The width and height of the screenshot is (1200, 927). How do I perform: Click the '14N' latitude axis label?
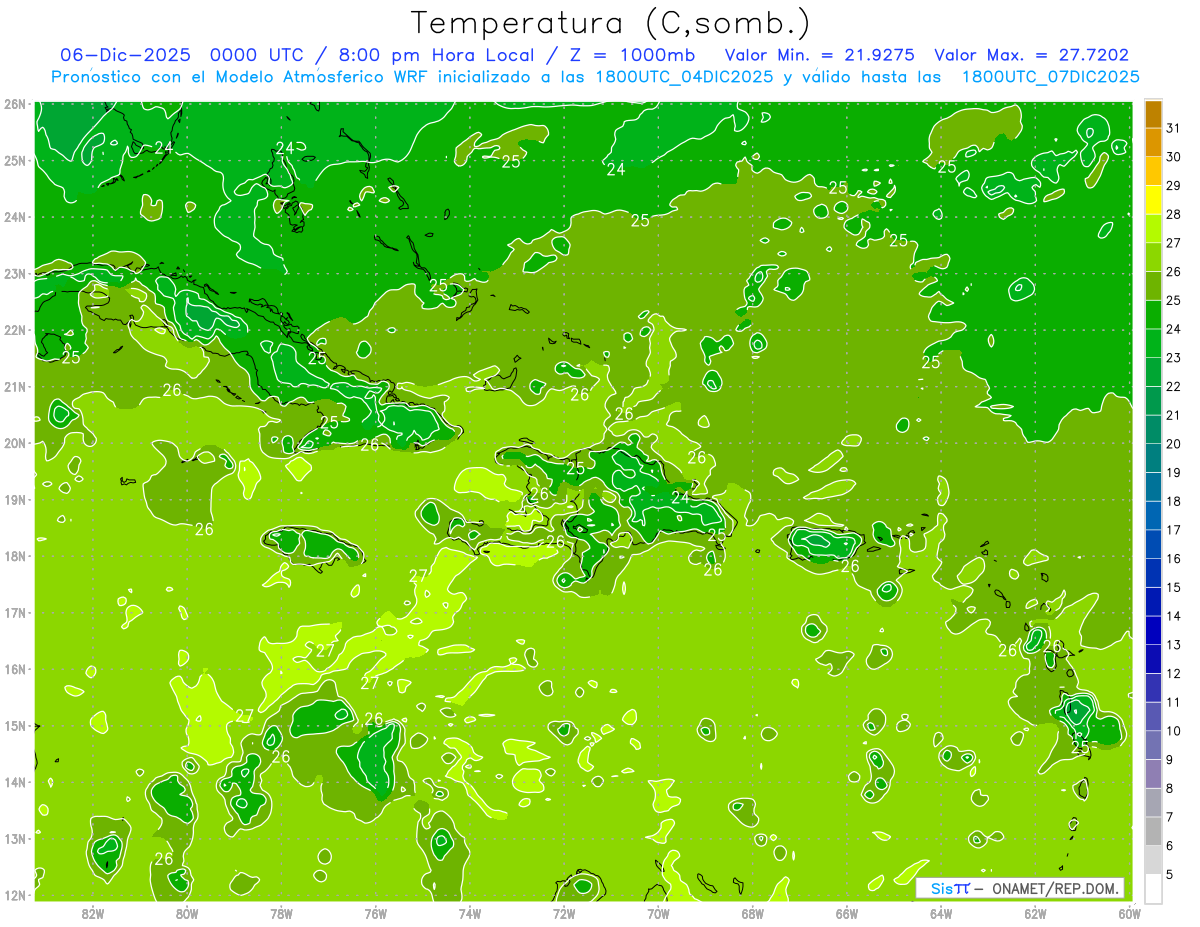click(x=15, y=782)
